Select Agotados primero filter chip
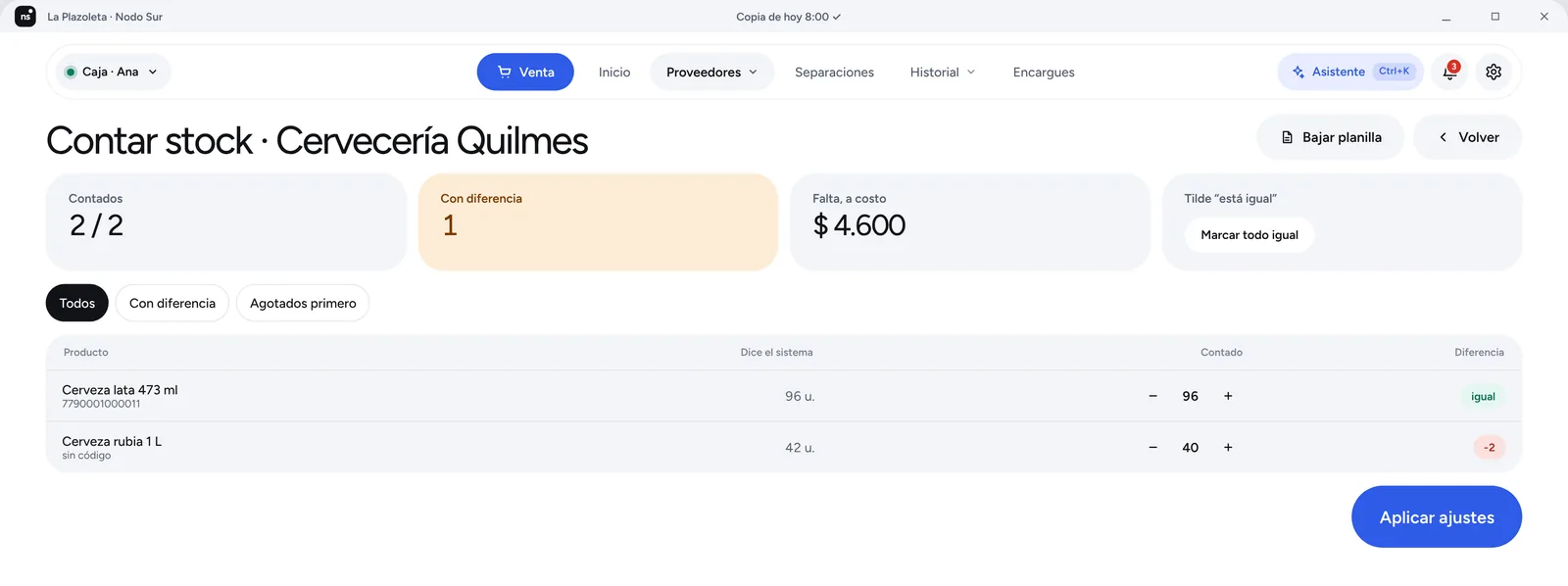This screenshot has height=586, width=1568. tap(303, 303)
